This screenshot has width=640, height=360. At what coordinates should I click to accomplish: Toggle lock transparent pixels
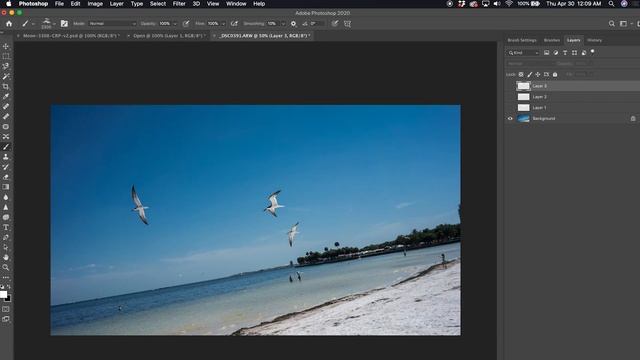(x=521, y=74)
